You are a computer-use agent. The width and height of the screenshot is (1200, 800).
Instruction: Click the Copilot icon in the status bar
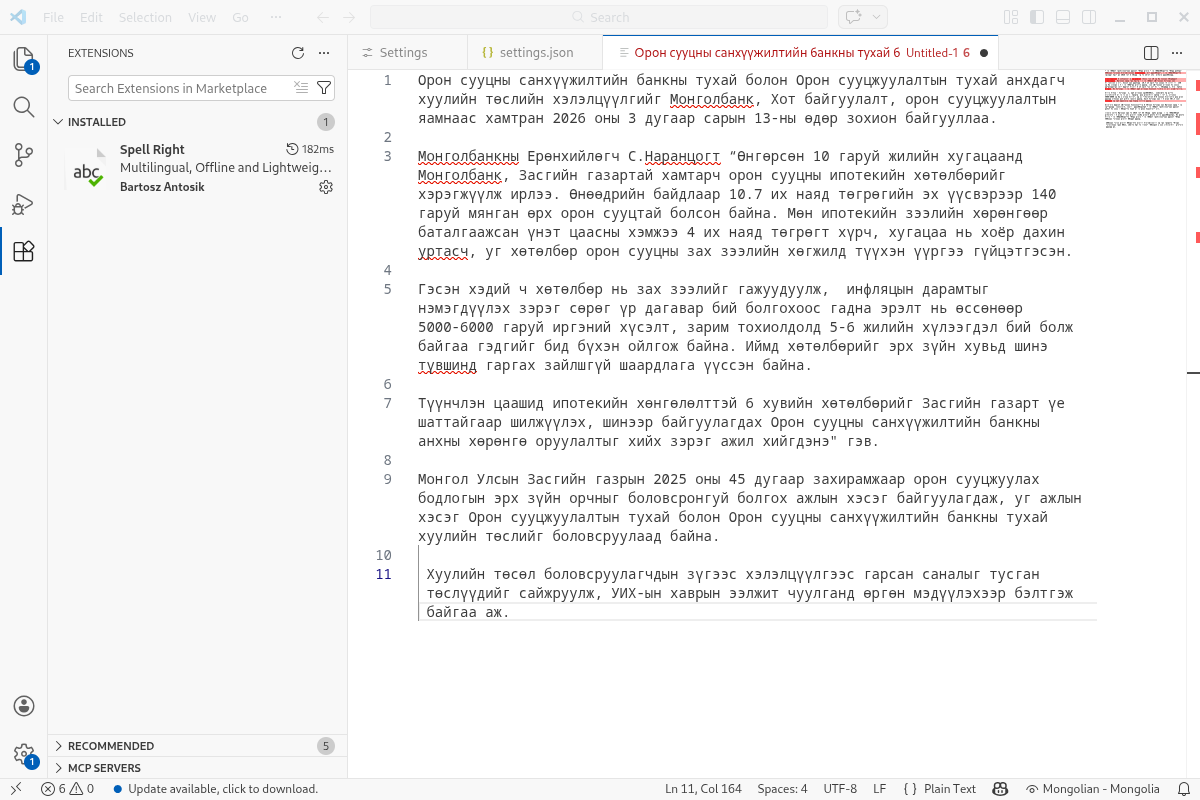(1000, 789)
